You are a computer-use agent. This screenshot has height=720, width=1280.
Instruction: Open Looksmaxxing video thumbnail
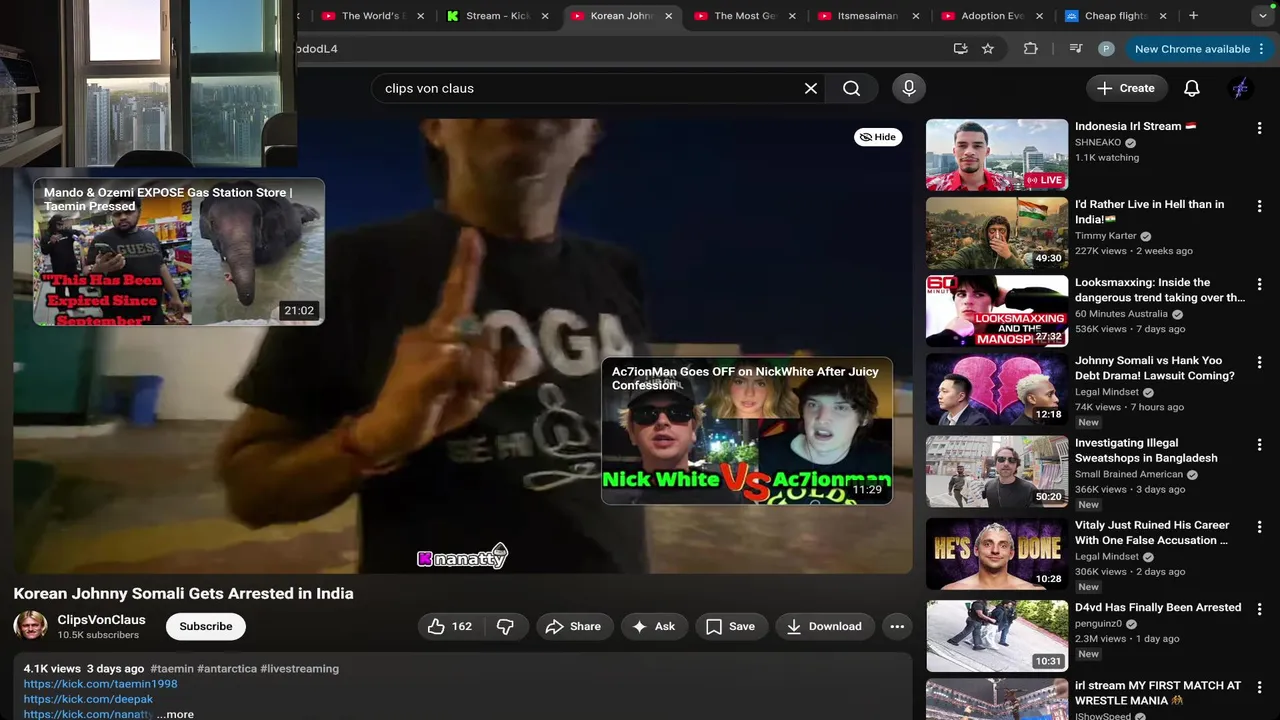[997, 311]
